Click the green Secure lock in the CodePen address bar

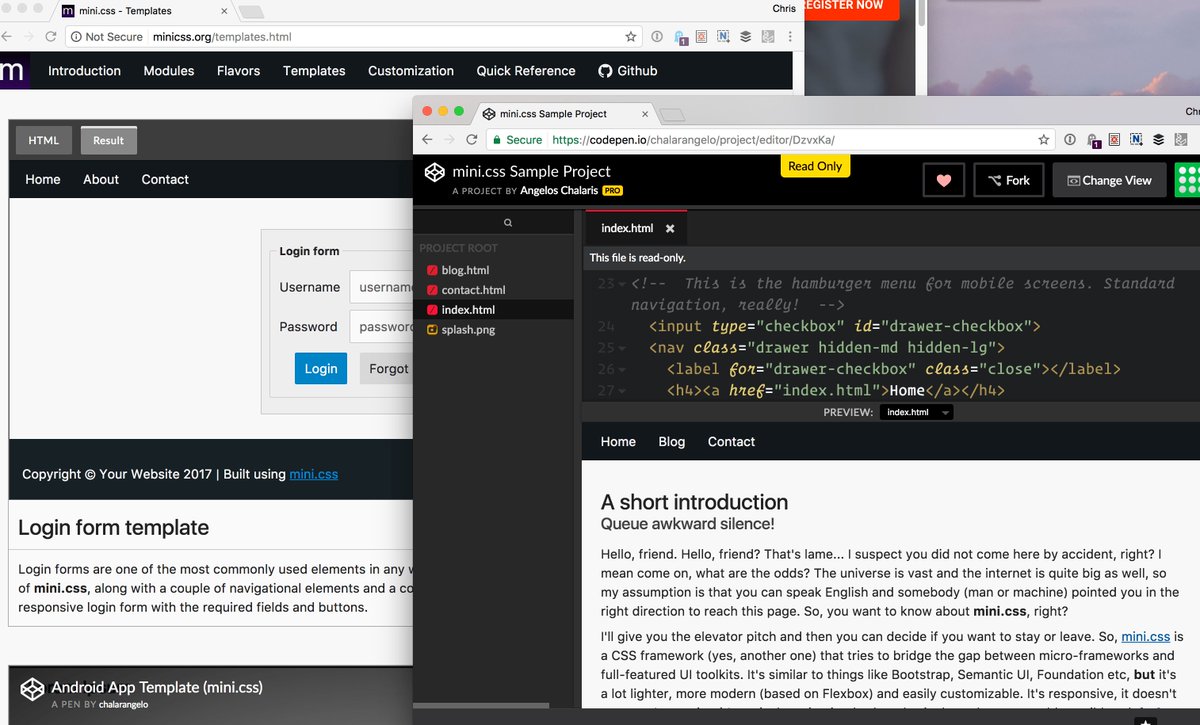click(495, 140)
